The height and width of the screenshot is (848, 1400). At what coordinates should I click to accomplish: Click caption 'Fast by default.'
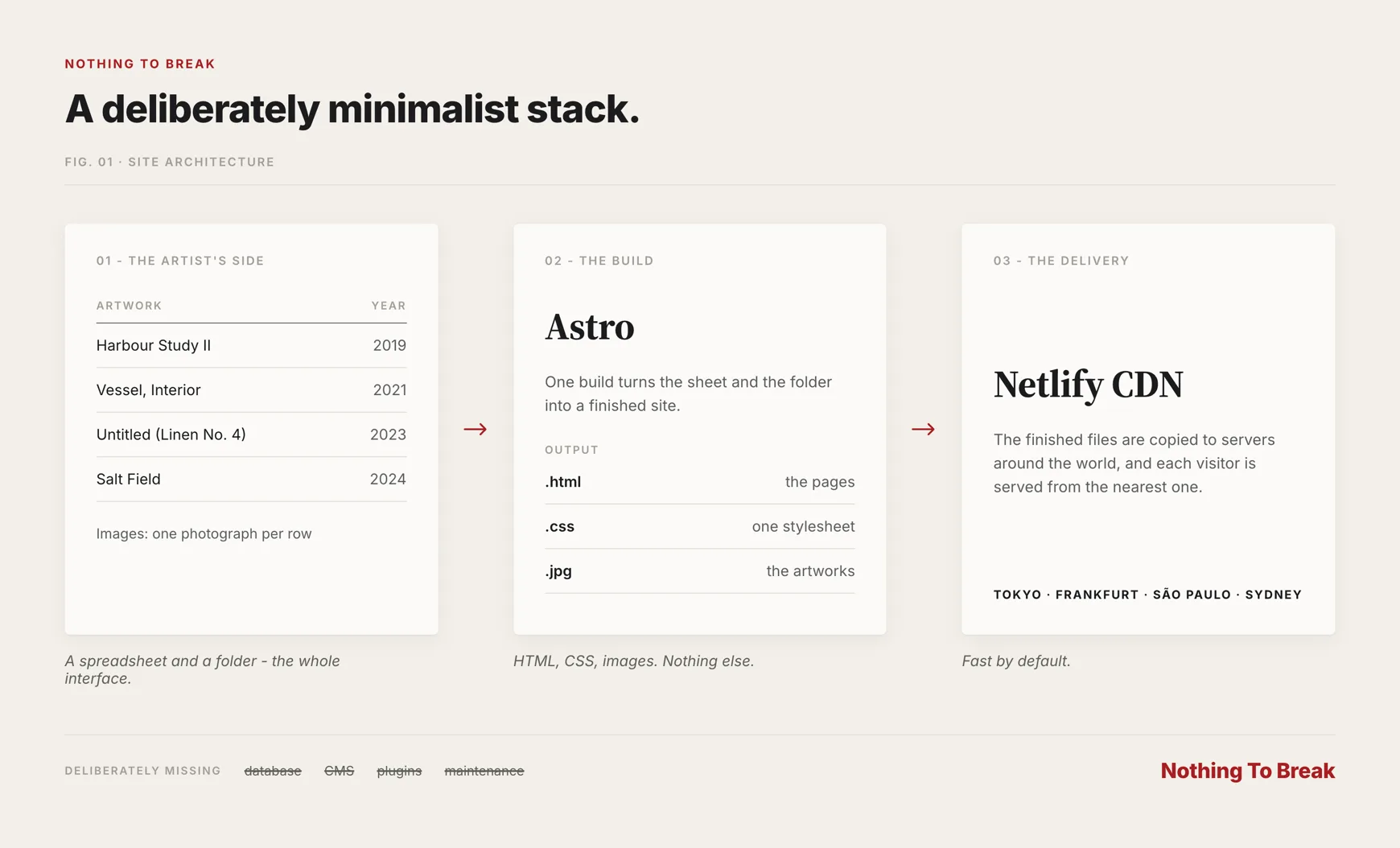pyautogui.click(x=1015, y=661)
